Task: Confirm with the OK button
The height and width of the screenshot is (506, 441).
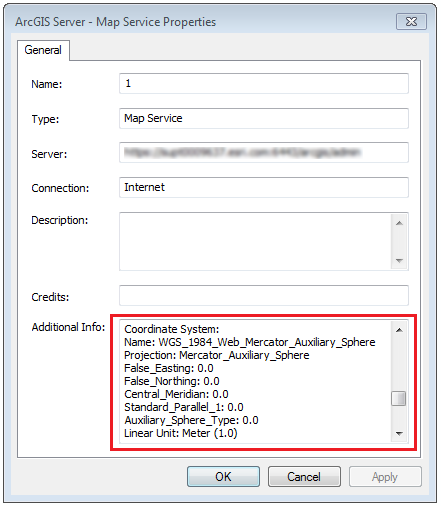Action: 223,477
